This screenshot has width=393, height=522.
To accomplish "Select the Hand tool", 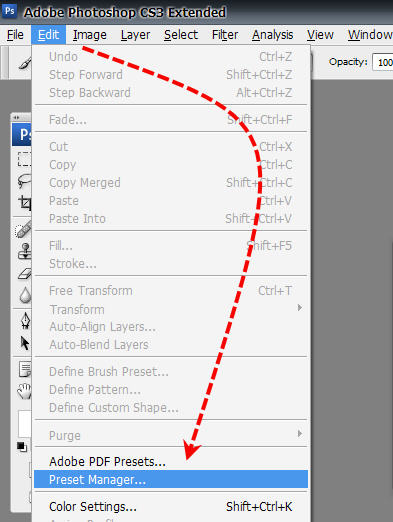I will (25, 391).
